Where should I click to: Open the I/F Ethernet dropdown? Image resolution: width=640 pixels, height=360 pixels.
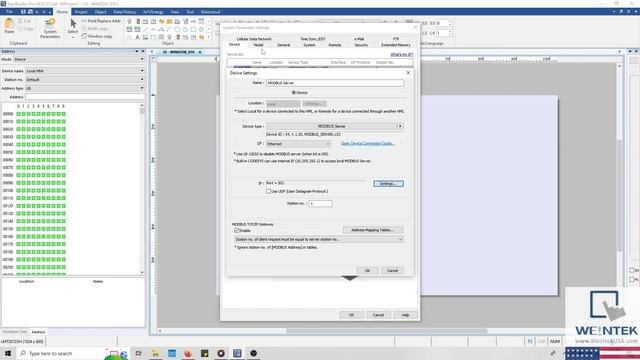(298, 144)
